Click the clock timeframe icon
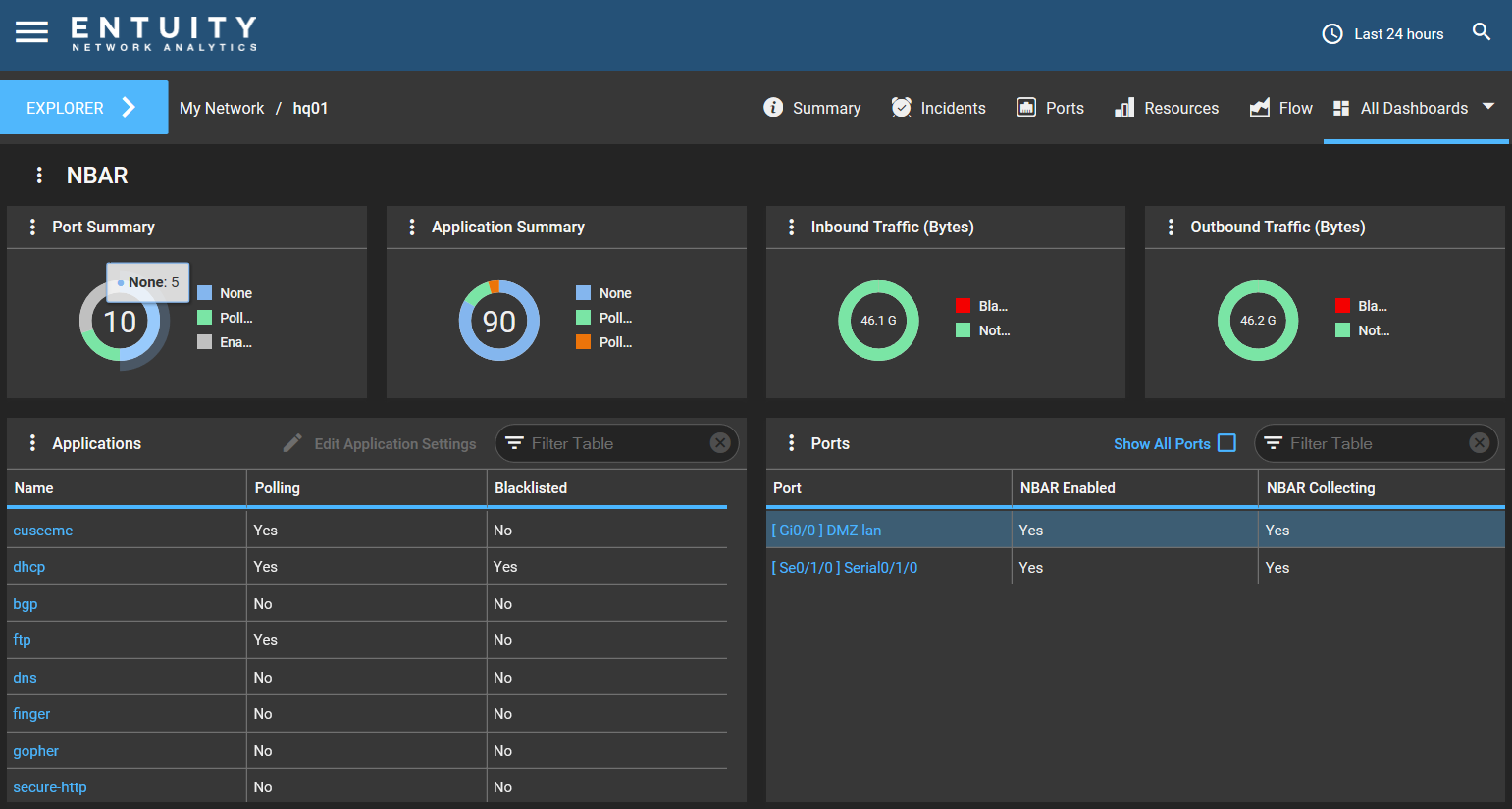Viewport: 1512px width, 809px height. tap(1332, 34)
